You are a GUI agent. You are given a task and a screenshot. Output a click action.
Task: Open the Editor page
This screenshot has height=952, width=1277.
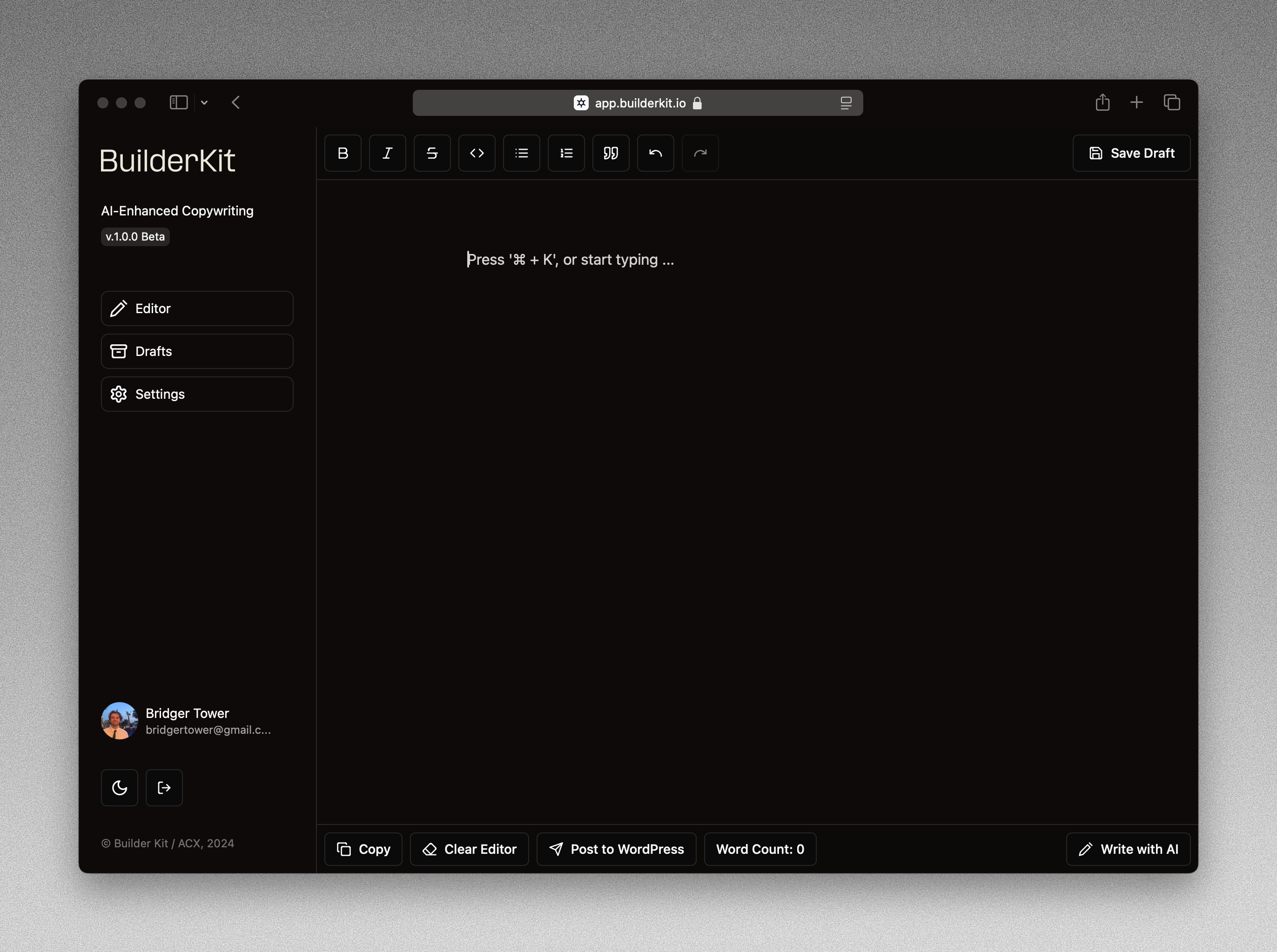point(197,308)
